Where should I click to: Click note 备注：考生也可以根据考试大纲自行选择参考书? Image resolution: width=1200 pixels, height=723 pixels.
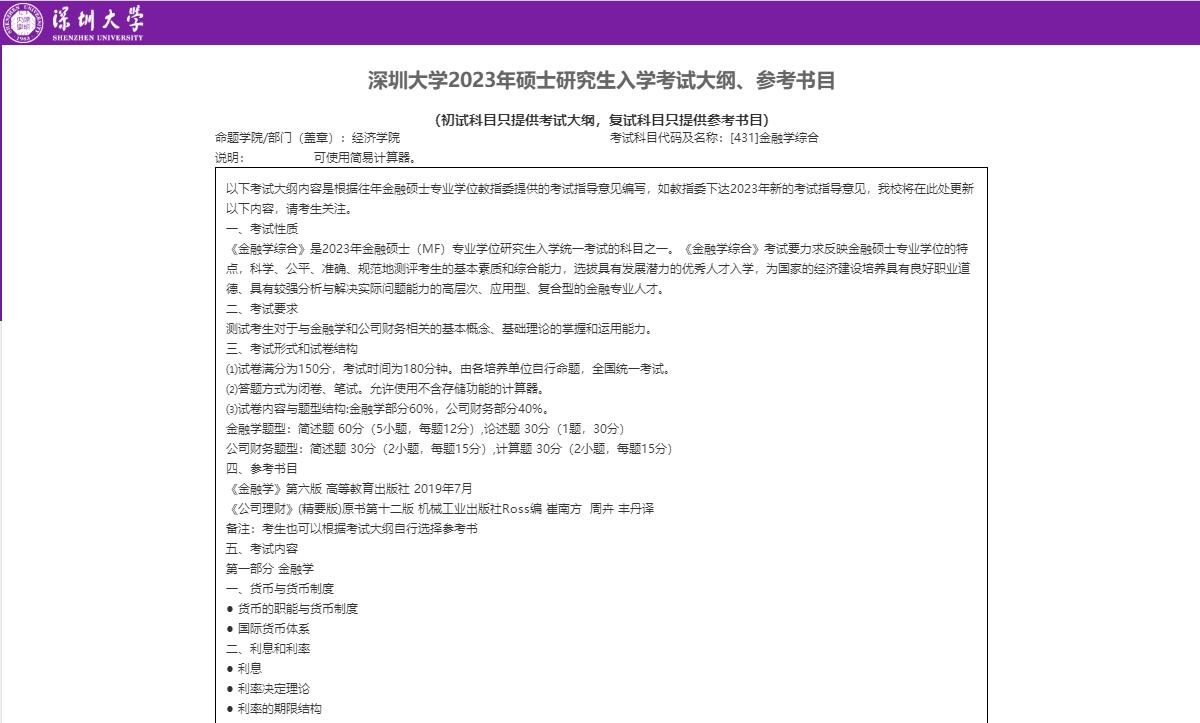[x=352, y=529]
